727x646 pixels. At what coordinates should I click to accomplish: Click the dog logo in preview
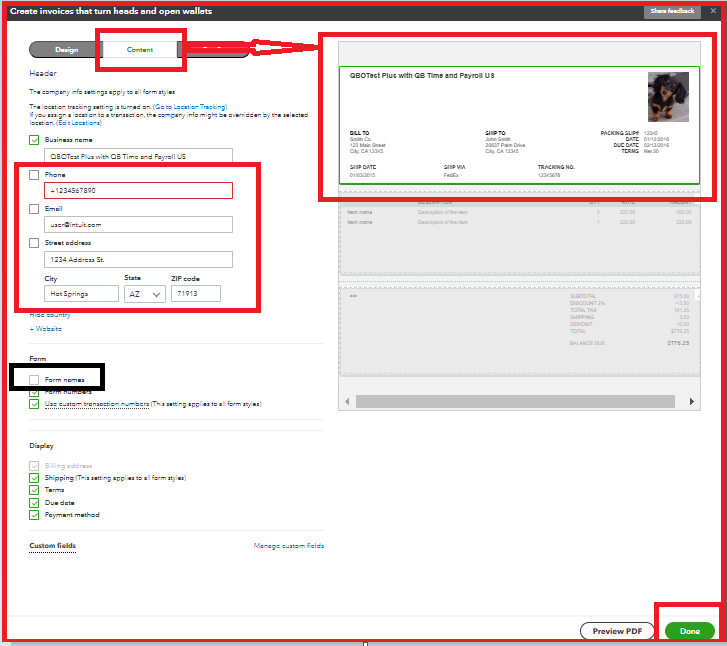pyautogui.click(x=668, y=97)
